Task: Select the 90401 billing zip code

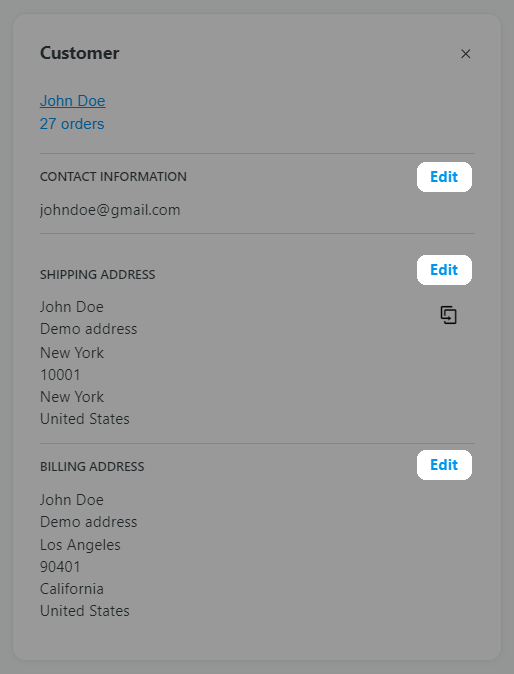Action: [x=60, y=567]
